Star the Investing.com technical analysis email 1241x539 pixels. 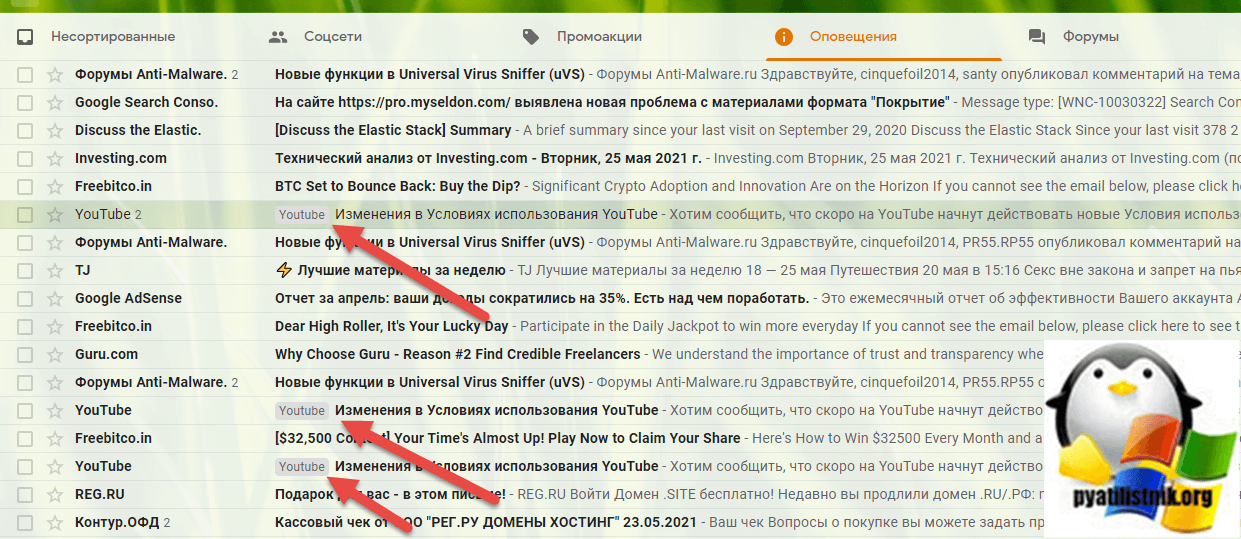[55, 158]
